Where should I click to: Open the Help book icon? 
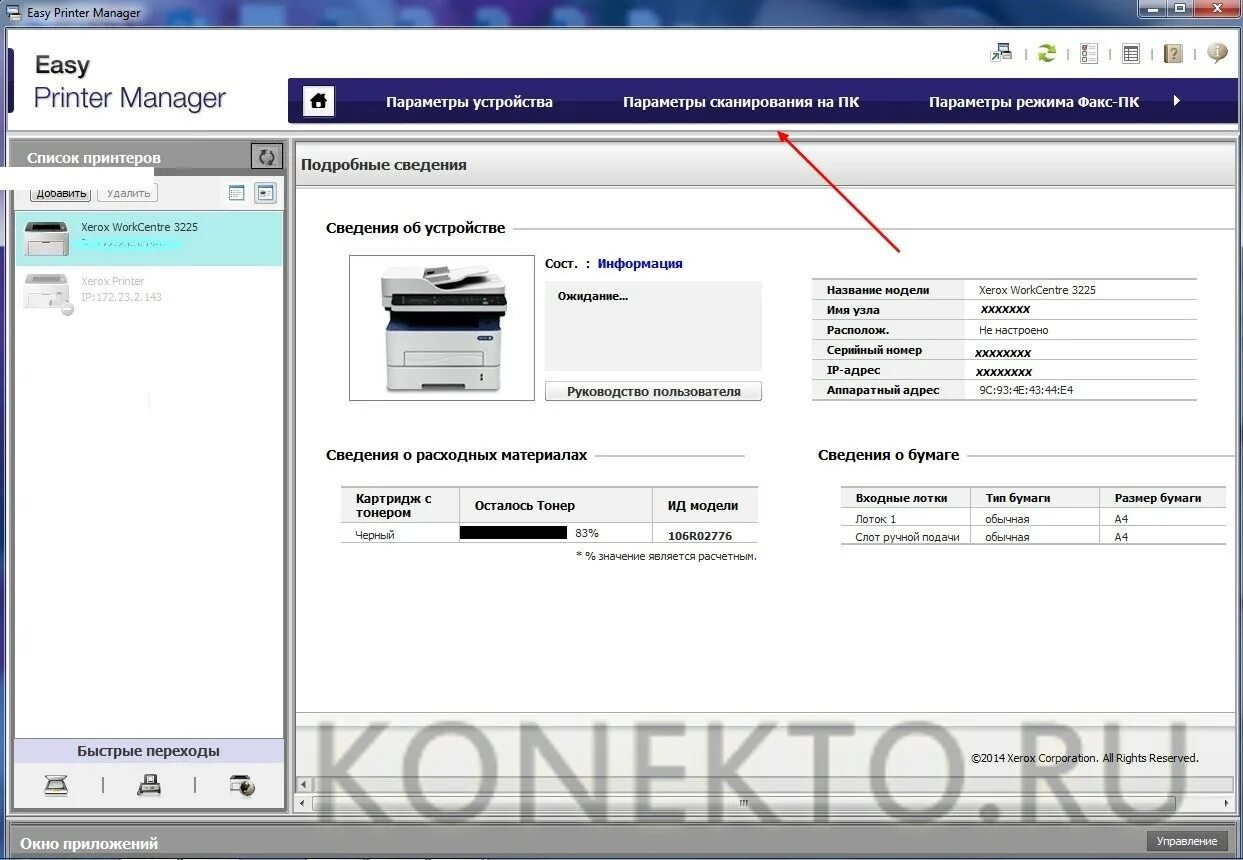coord(1174,53)
